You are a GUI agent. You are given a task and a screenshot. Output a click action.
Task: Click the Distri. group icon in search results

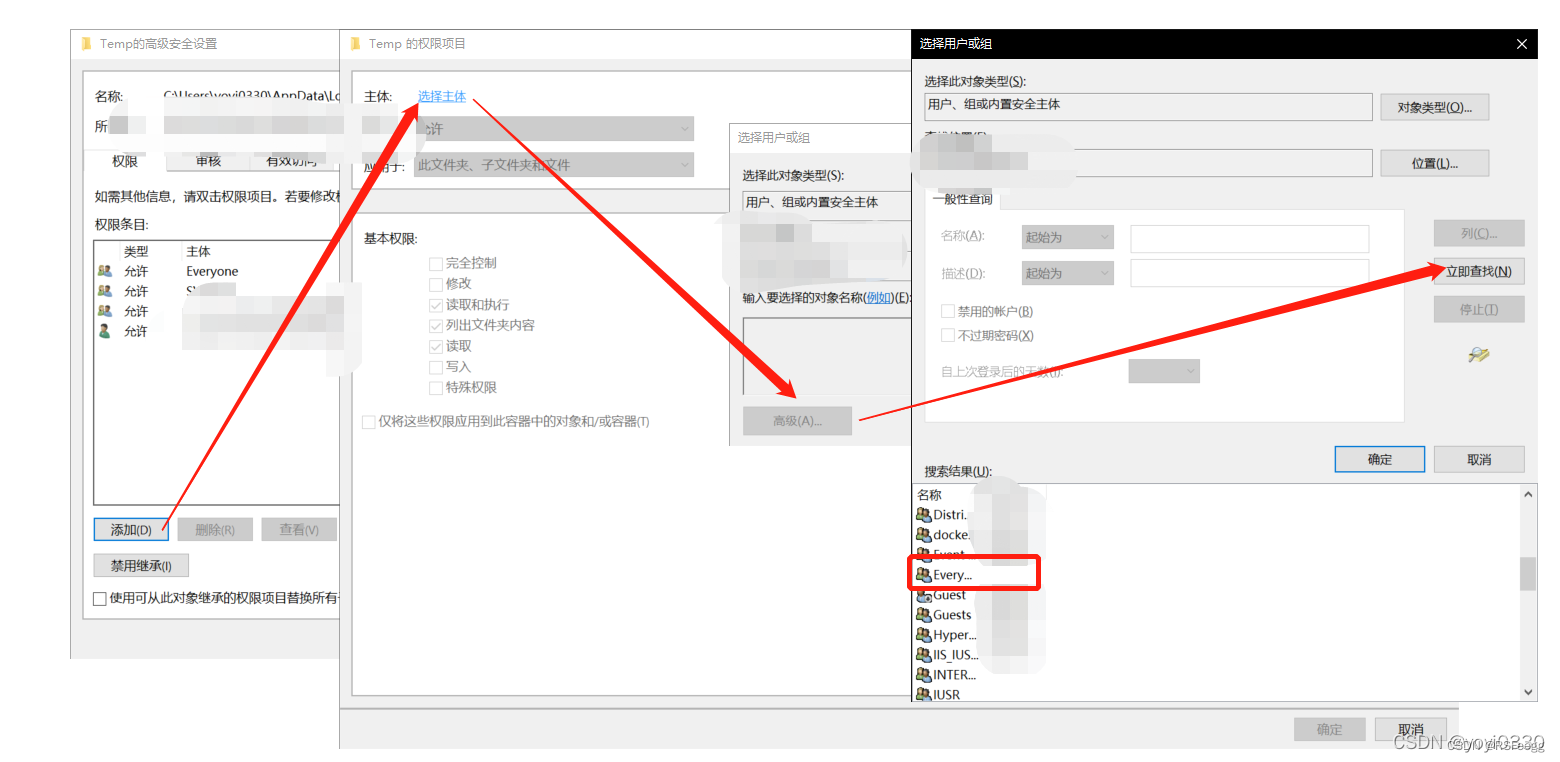point(923,514)
